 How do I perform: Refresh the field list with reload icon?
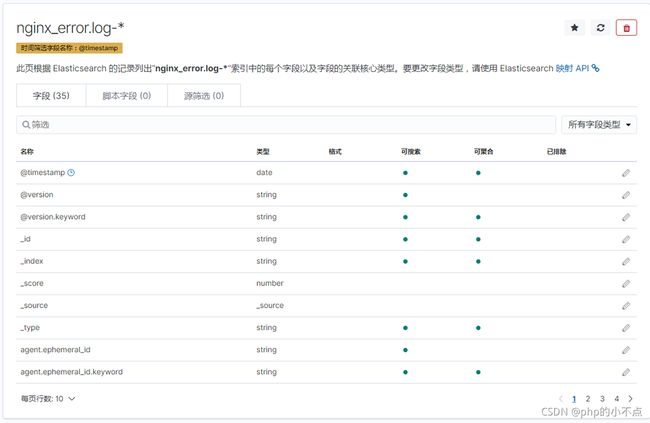[x=600, y=28]
